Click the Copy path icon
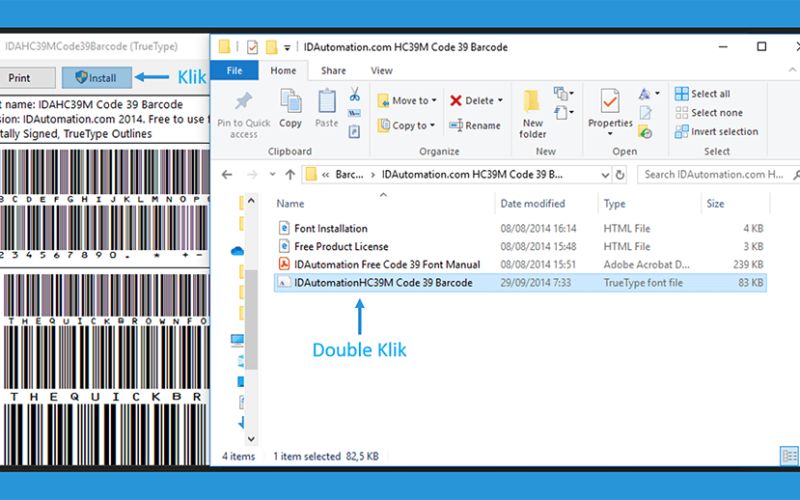 click(x=355, y=113)
